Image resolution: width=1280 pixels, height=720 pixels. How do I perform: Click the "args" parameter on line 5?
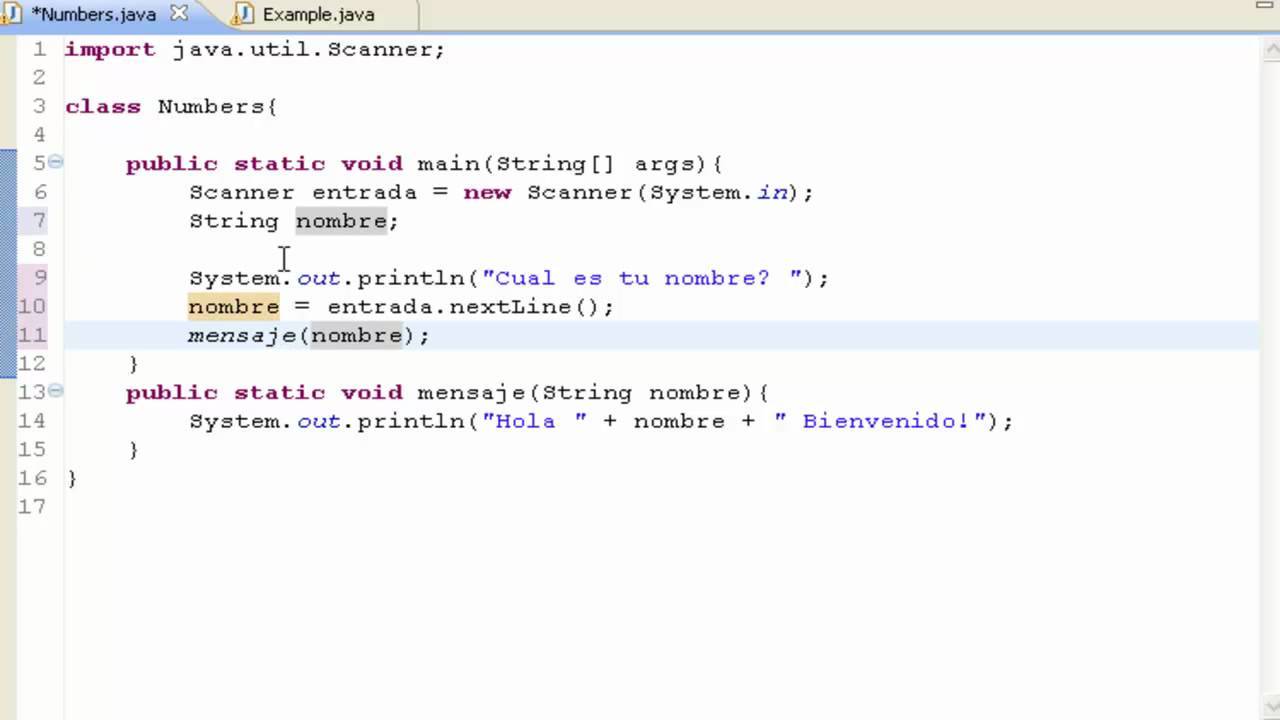[664, 164]
